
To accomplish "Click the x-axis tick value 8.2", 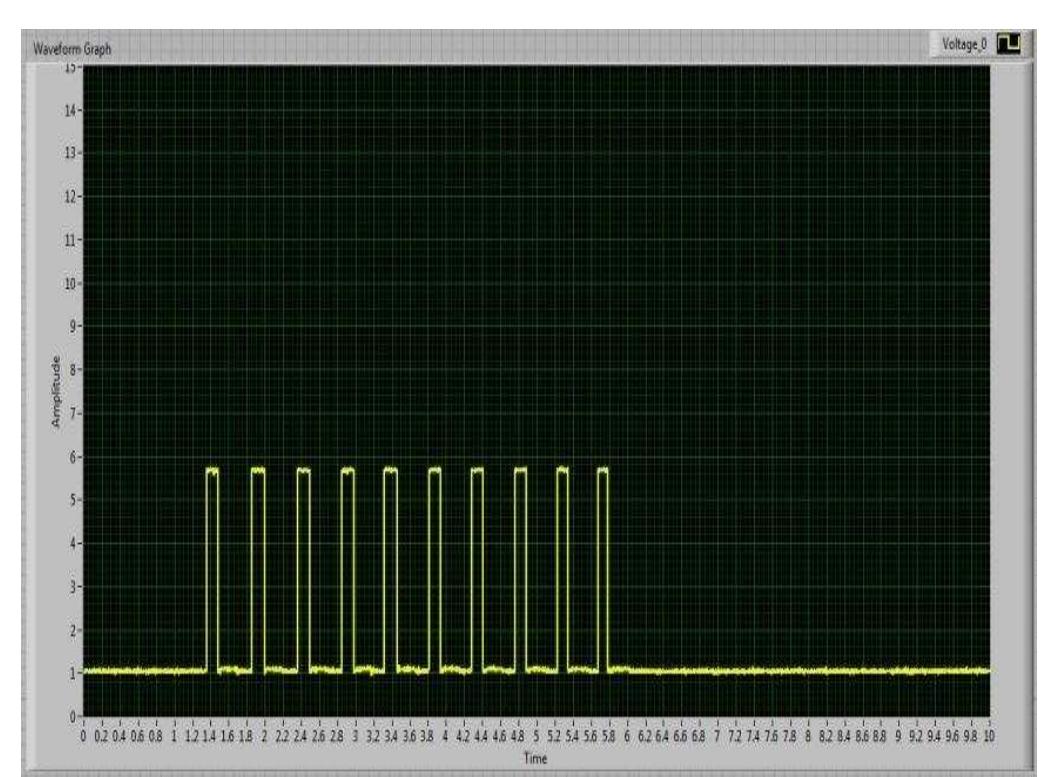I will coord(826,736).
